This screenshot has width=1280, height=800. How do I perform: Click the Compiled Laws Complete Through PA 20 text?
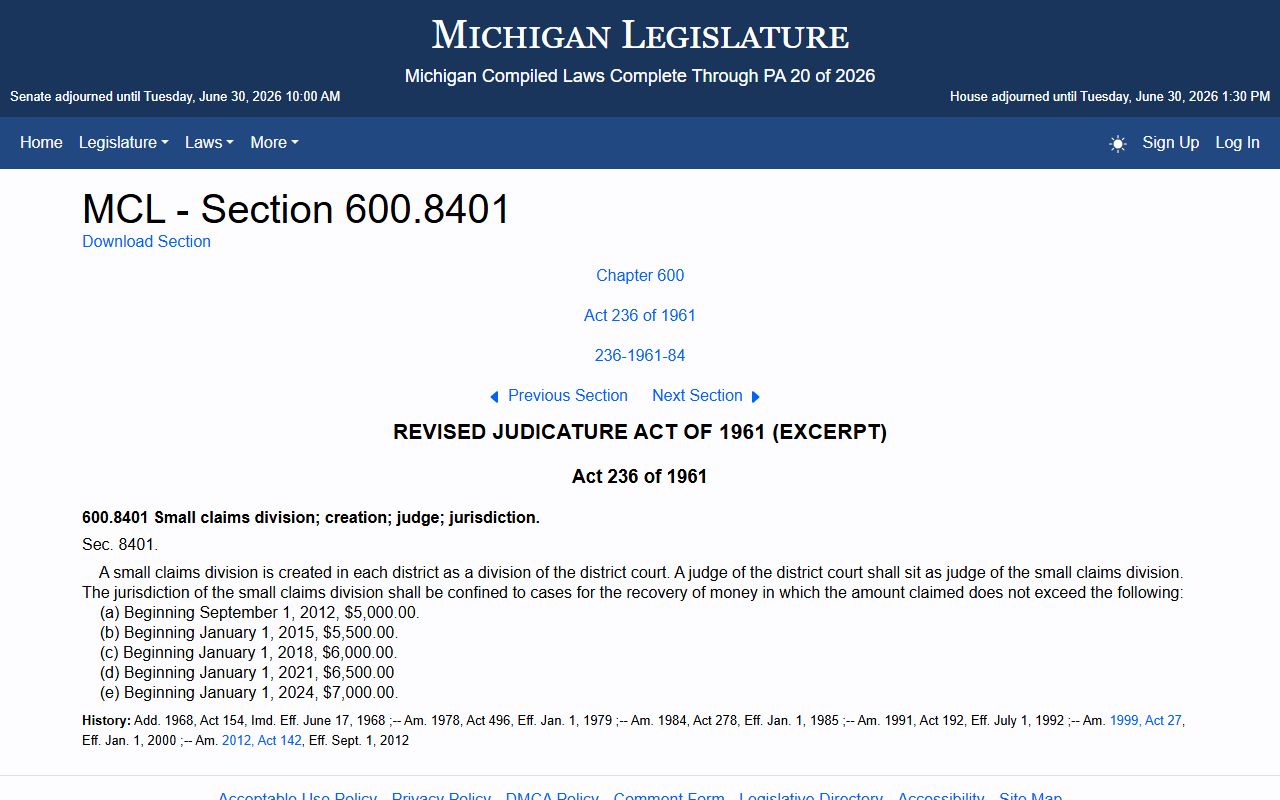tap(640, 76)
